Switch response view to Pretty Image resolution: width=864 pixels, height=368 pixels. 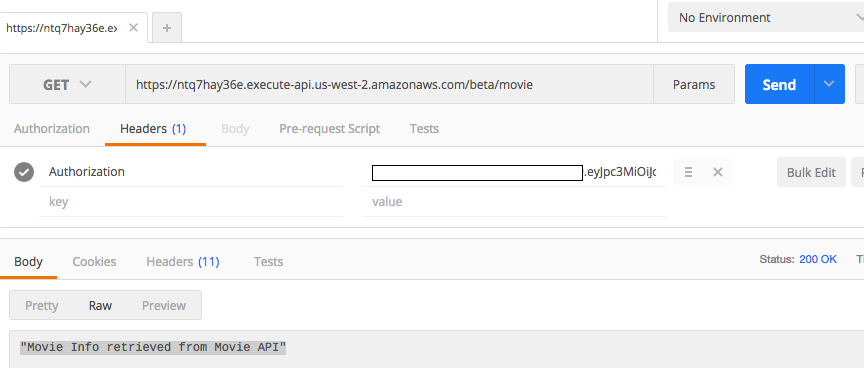[41, 305]
